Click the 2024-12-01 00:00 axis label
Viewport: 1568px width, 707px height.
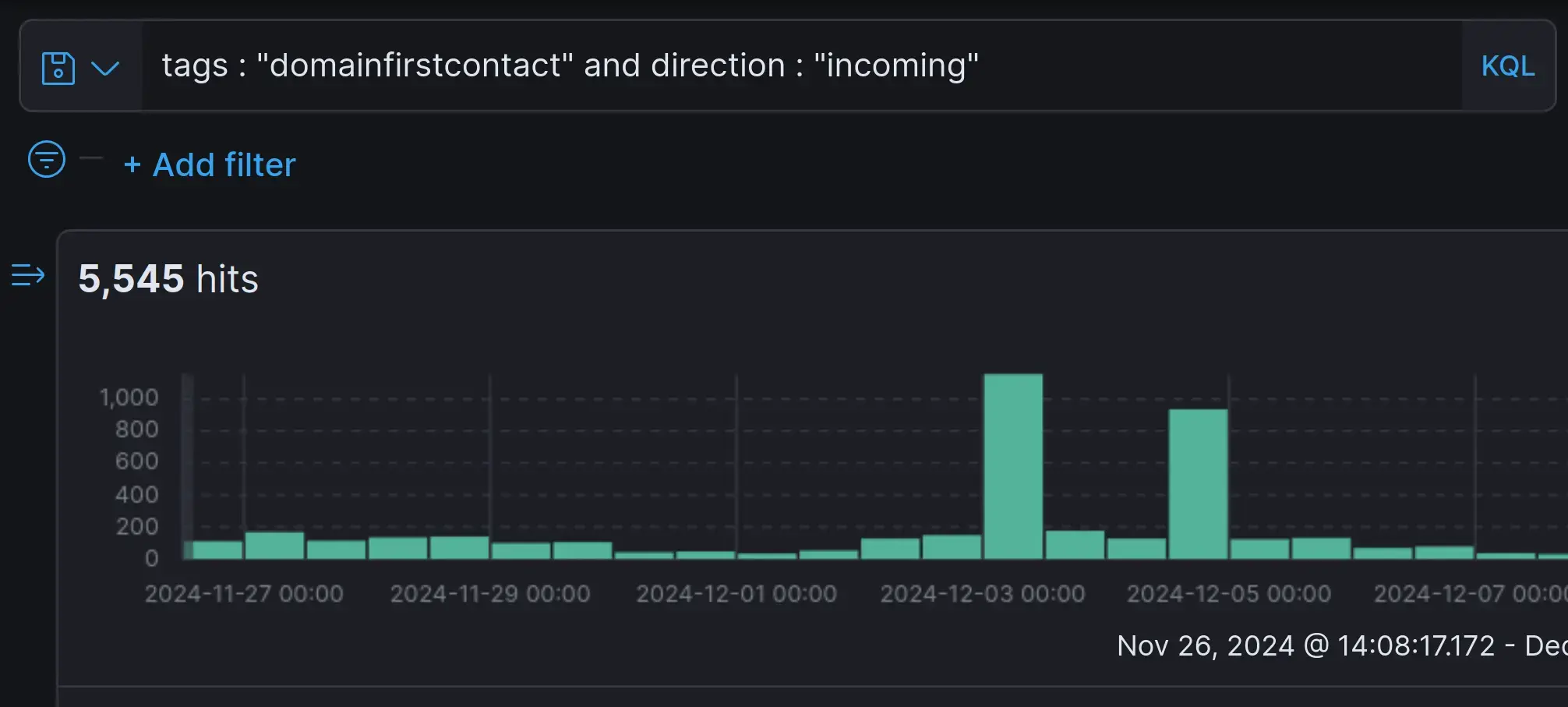coord(736,594)
